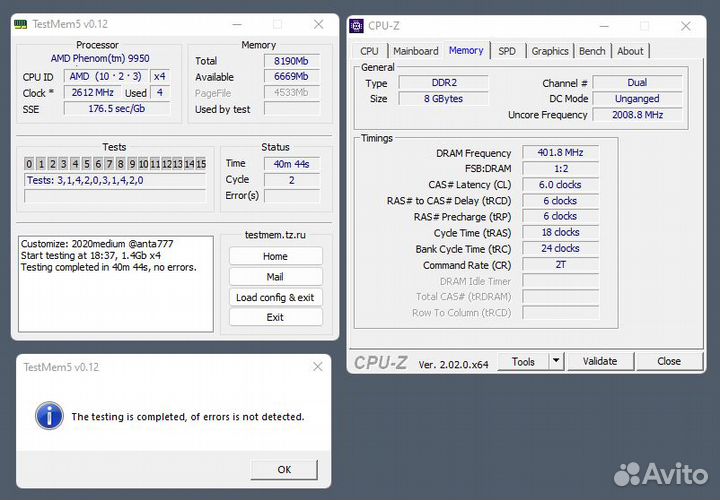
Task: Click the Validate button
Action: 599,361
